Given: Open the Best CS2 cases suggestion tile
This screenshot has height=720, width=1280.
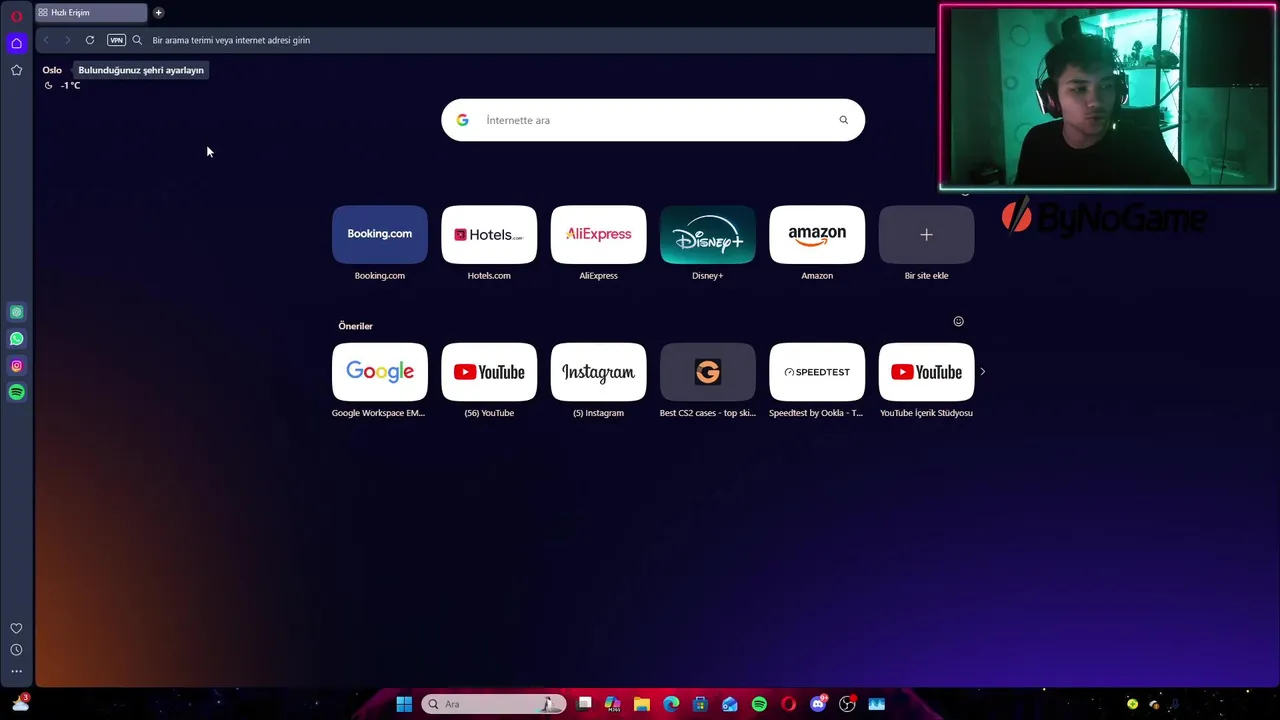Looking at the screenshot, I should (708, 372).
